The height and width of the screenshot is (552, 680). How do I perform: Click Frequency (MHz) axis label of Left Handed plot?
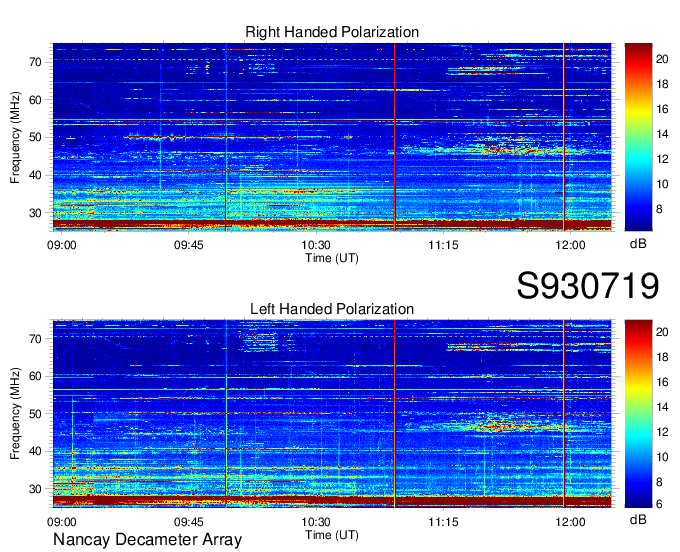pos(15,414)
